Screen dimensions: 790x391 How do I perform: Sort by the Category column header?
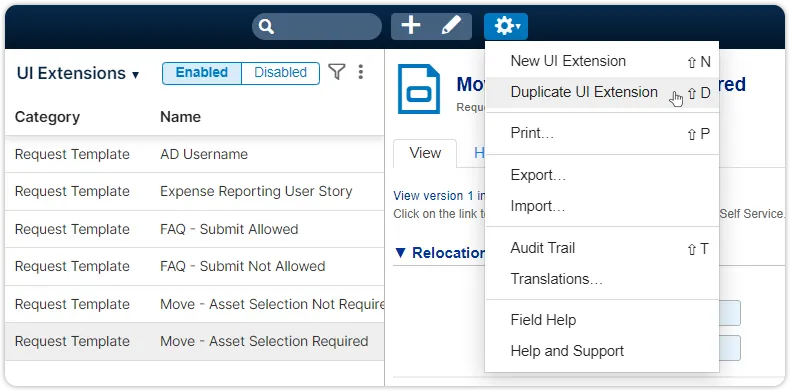(47, 117)
